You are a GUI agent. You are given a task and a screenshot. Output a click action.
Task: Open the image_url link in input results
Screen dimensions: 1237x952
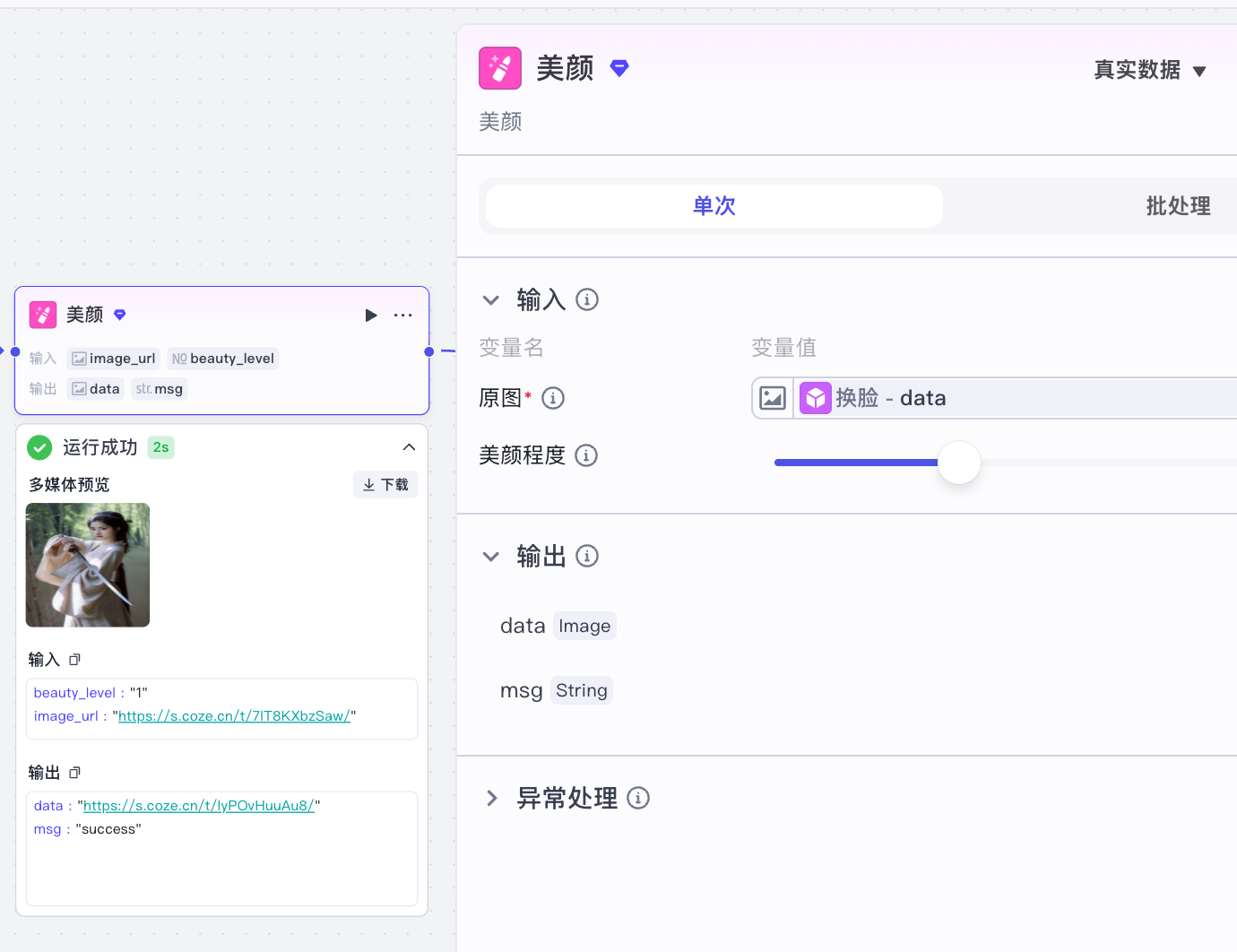click(234, 716)
